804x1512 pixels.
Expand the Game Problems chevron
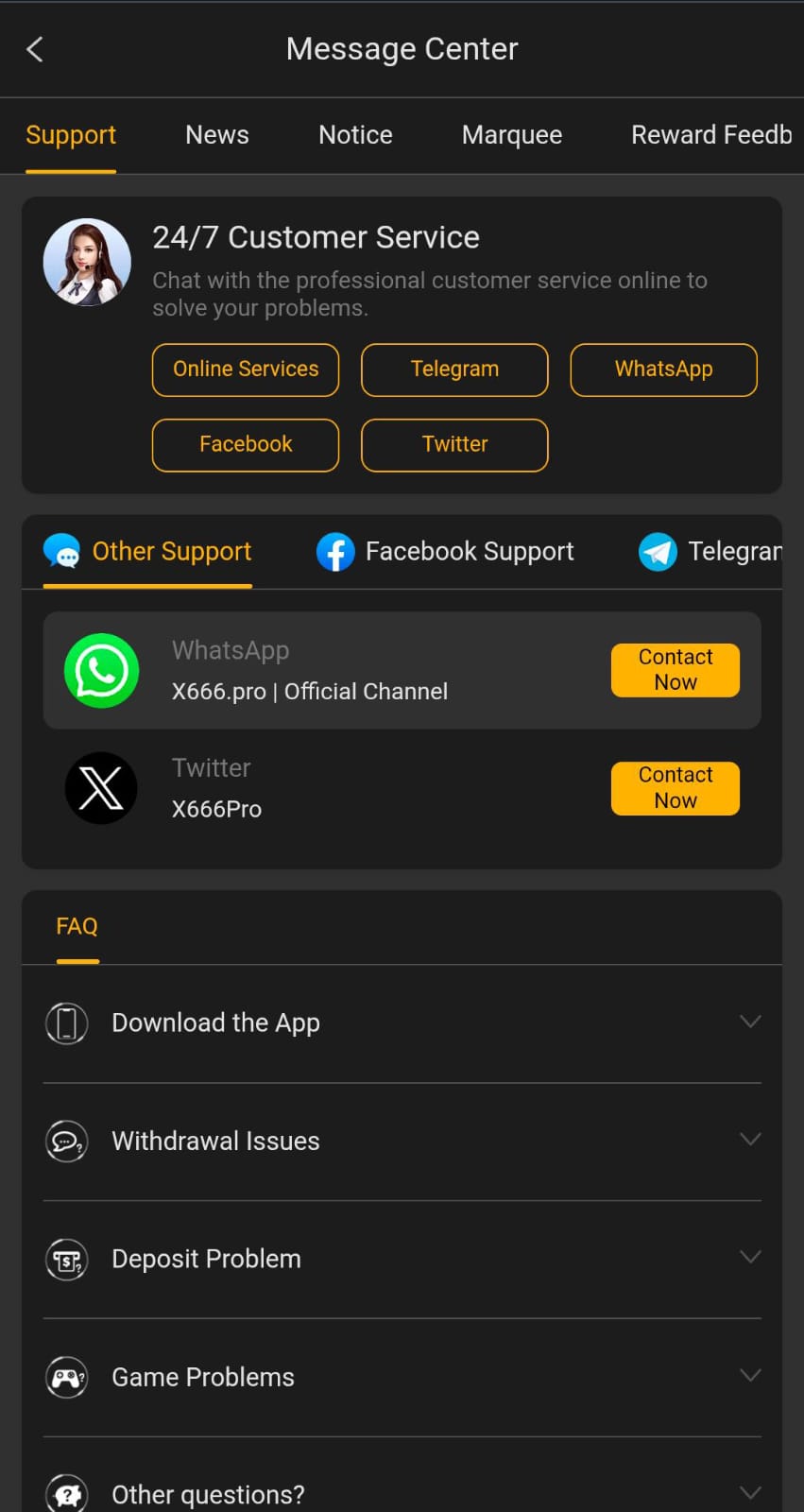point(750,1376)
